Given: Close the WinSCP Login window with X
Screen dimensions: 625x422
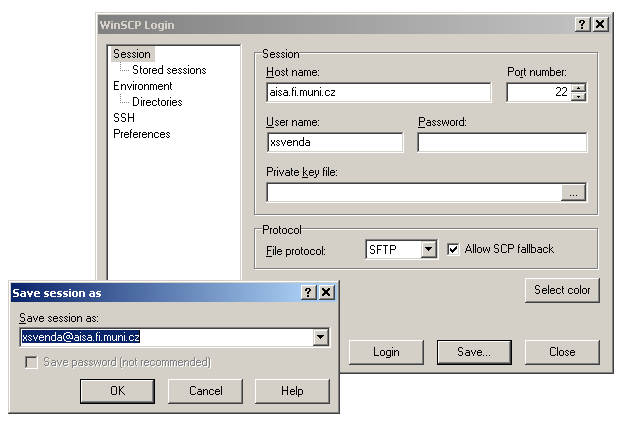Looking at the screenshot, I should [x=600, y=25].
